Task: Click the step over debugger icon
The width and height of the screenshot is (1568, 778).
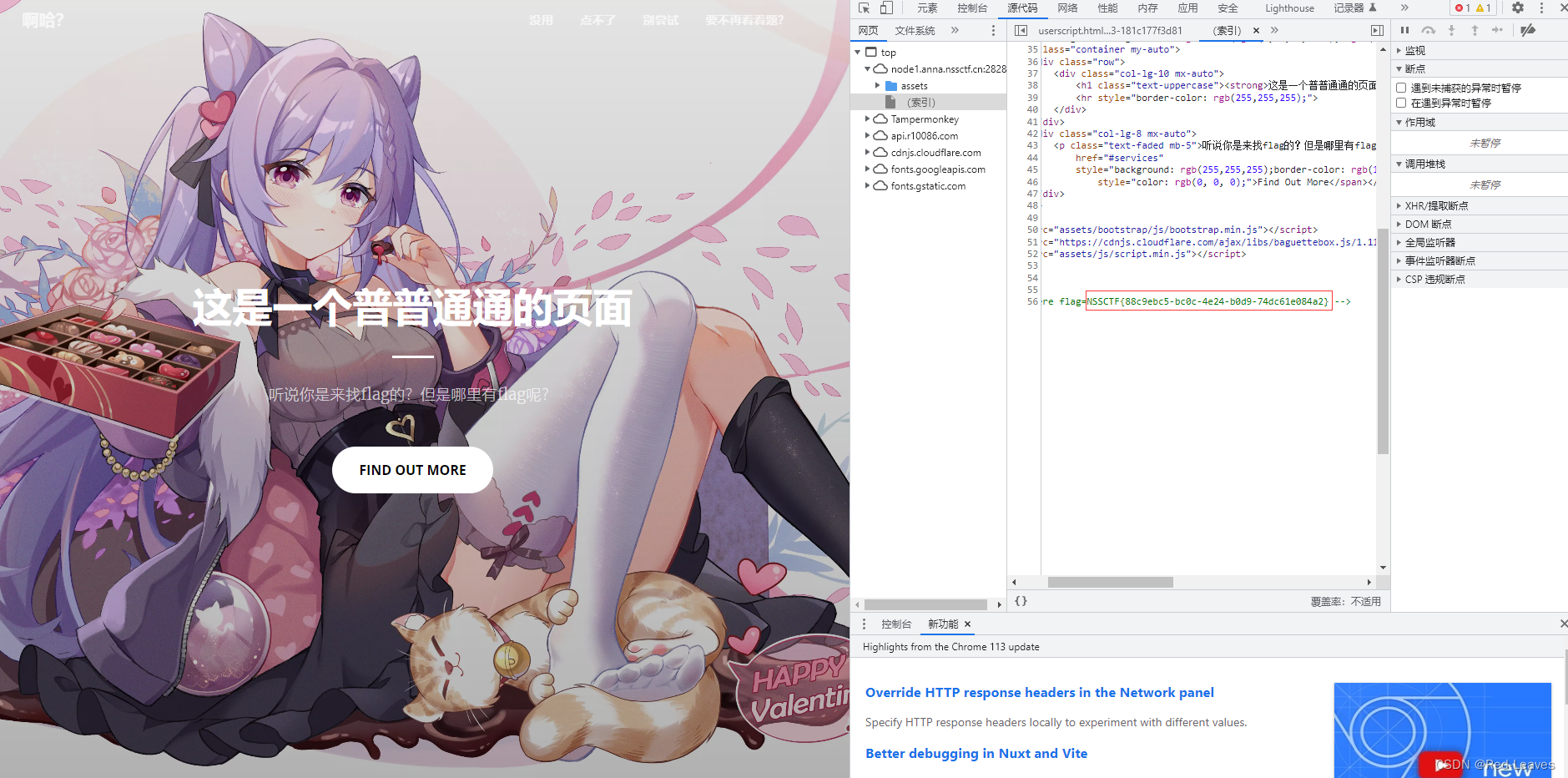Action: 1429,30
